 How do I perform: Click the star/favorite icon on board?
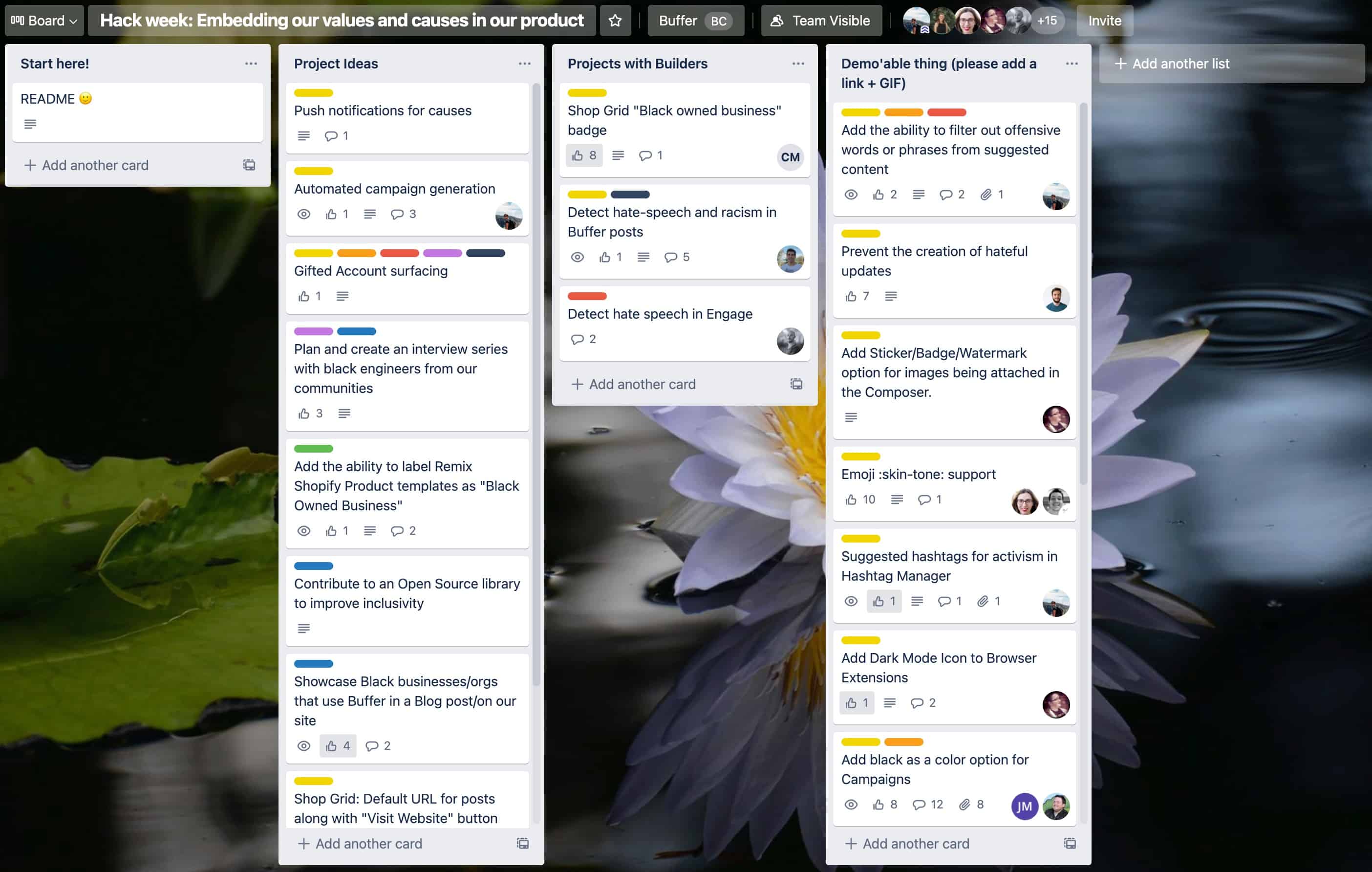(614, 20)
